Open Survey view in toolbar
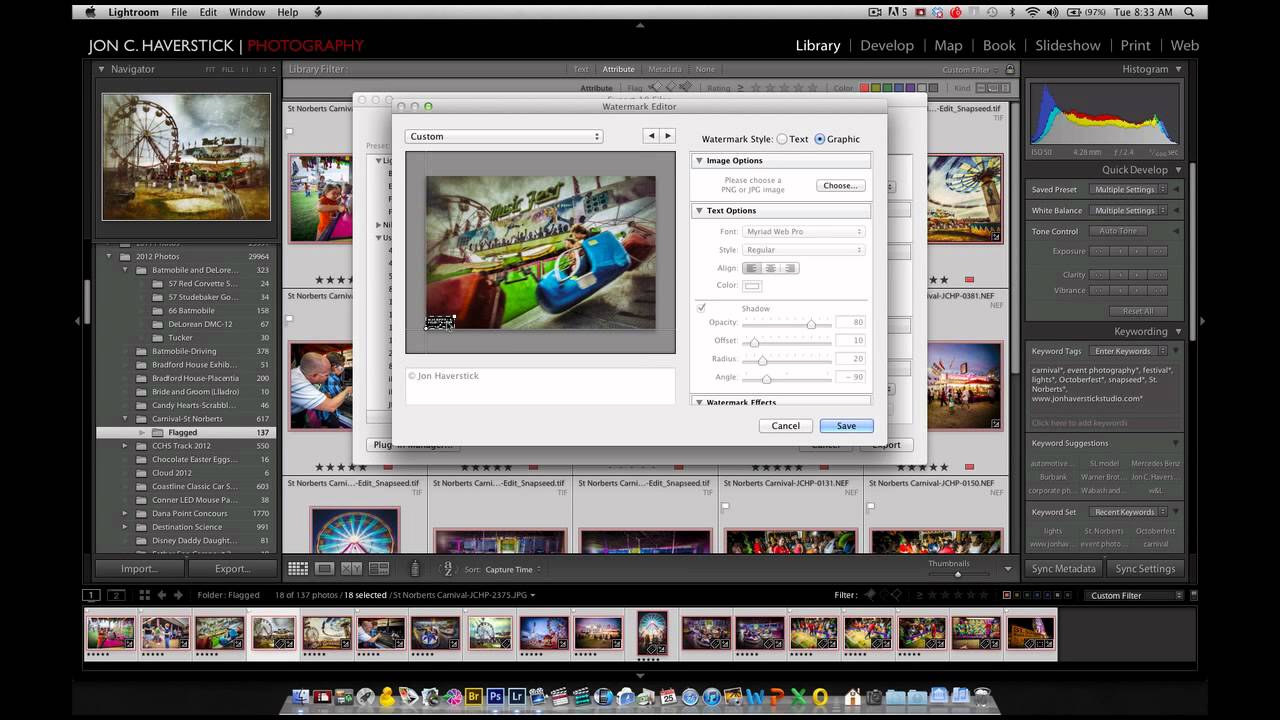 pyautogui.click(x=378, y=569)
